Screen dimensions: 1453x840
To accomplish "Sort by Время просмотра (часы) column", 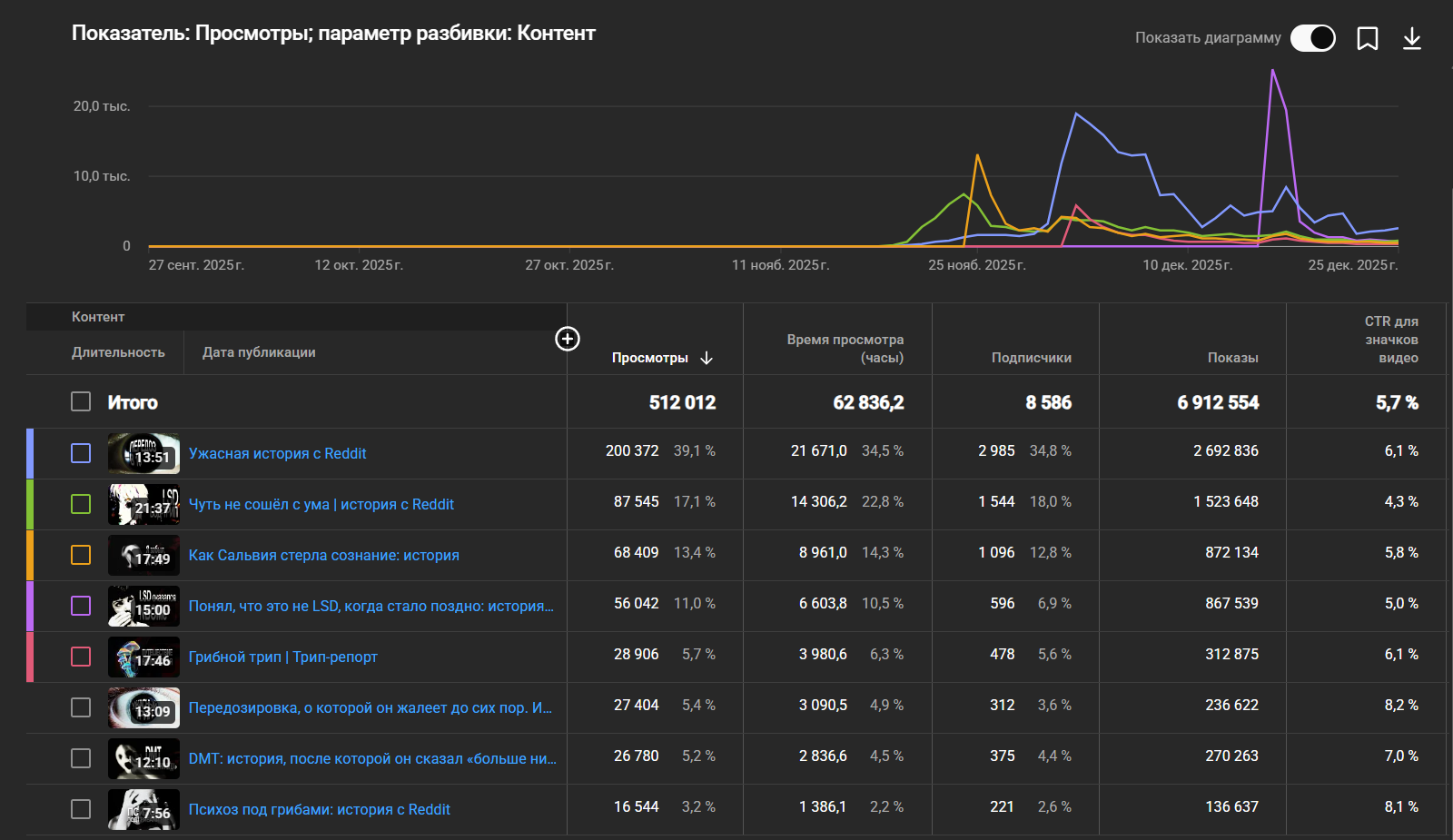I will (x=845, y=349).
